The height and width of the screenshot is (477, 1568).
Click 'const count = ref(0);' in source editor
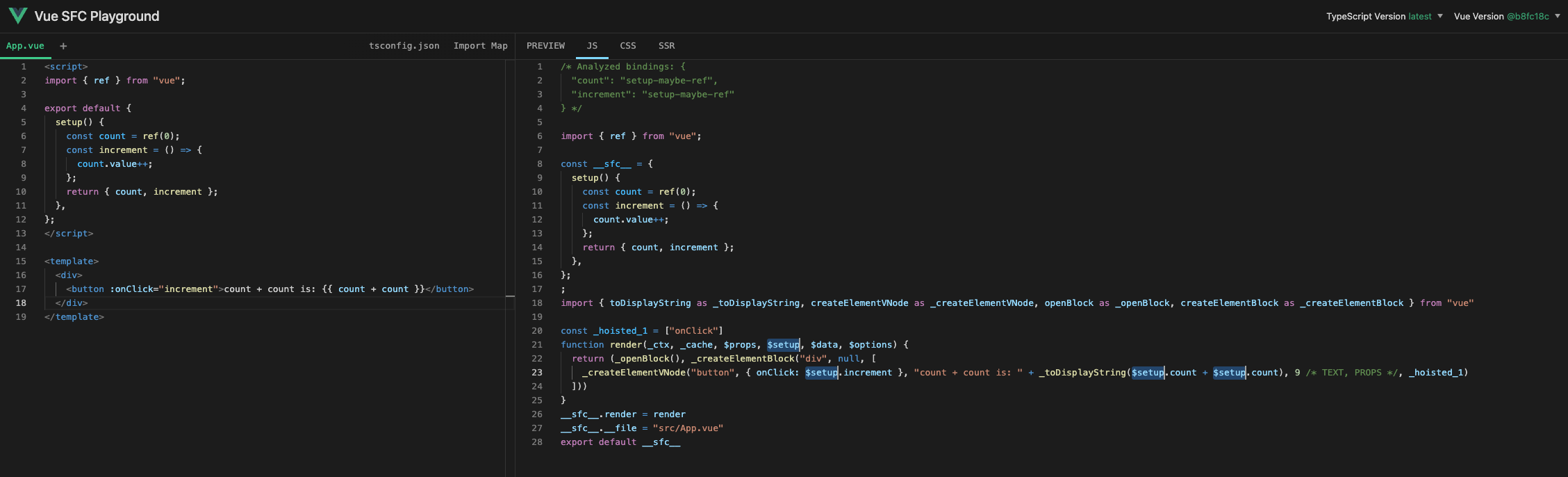(x=123, y=136)
